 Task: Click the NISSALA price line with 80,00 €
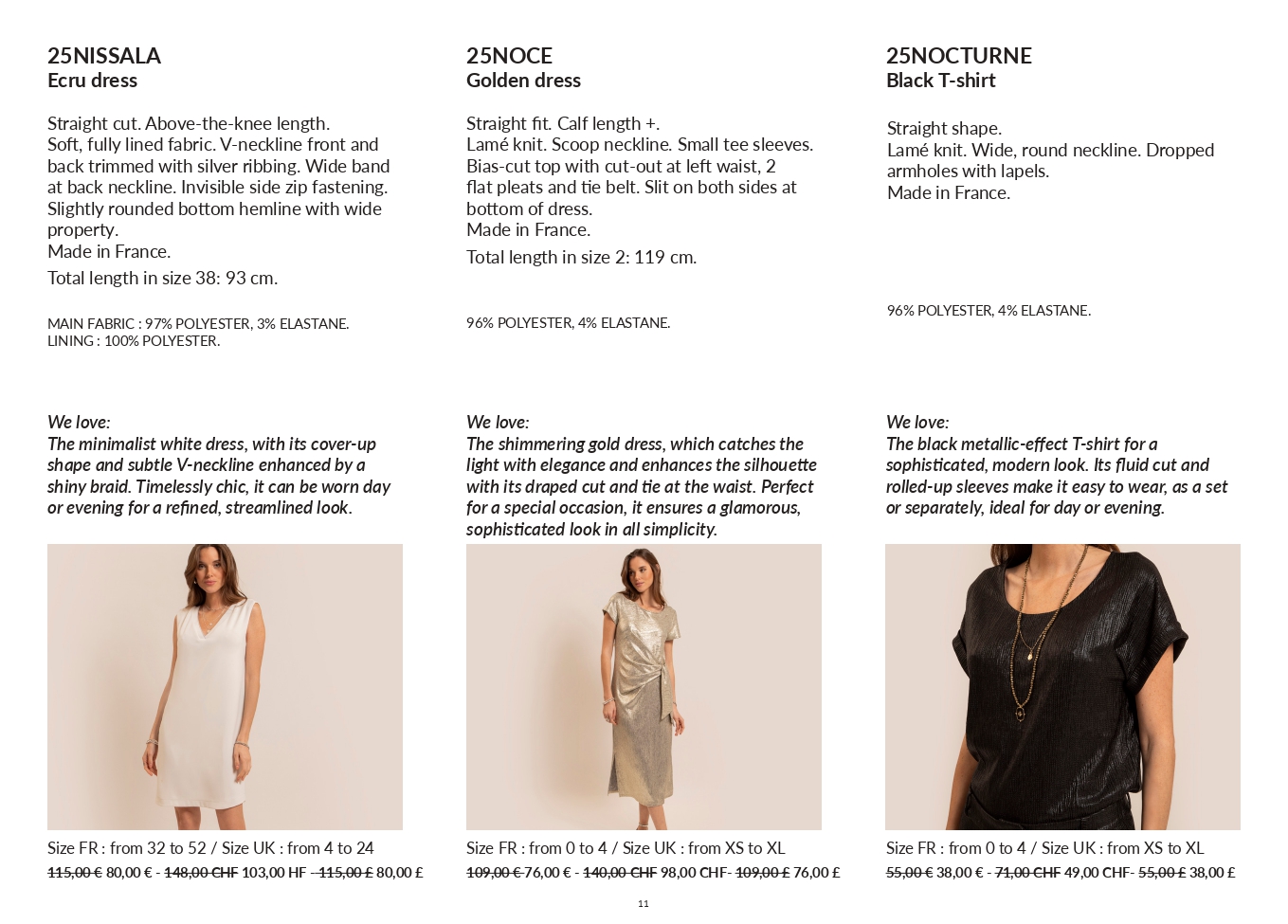[x=235, y=872]
